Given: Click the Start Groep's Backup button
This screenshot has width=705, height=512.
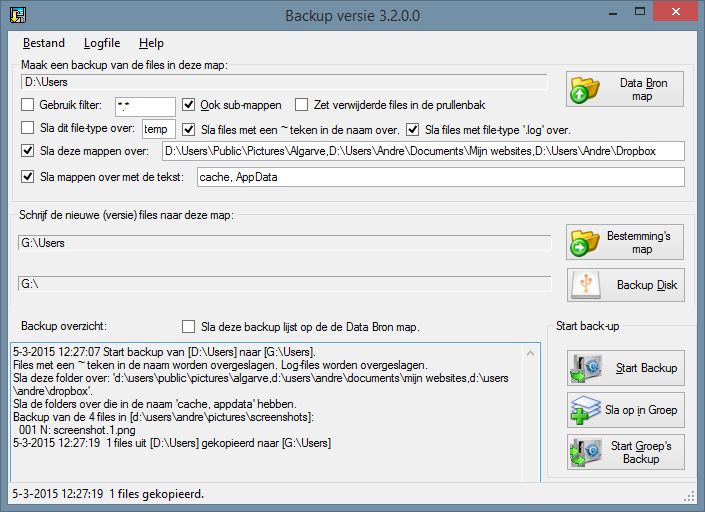Looking at the screenshot, I should tap(625, 452).
